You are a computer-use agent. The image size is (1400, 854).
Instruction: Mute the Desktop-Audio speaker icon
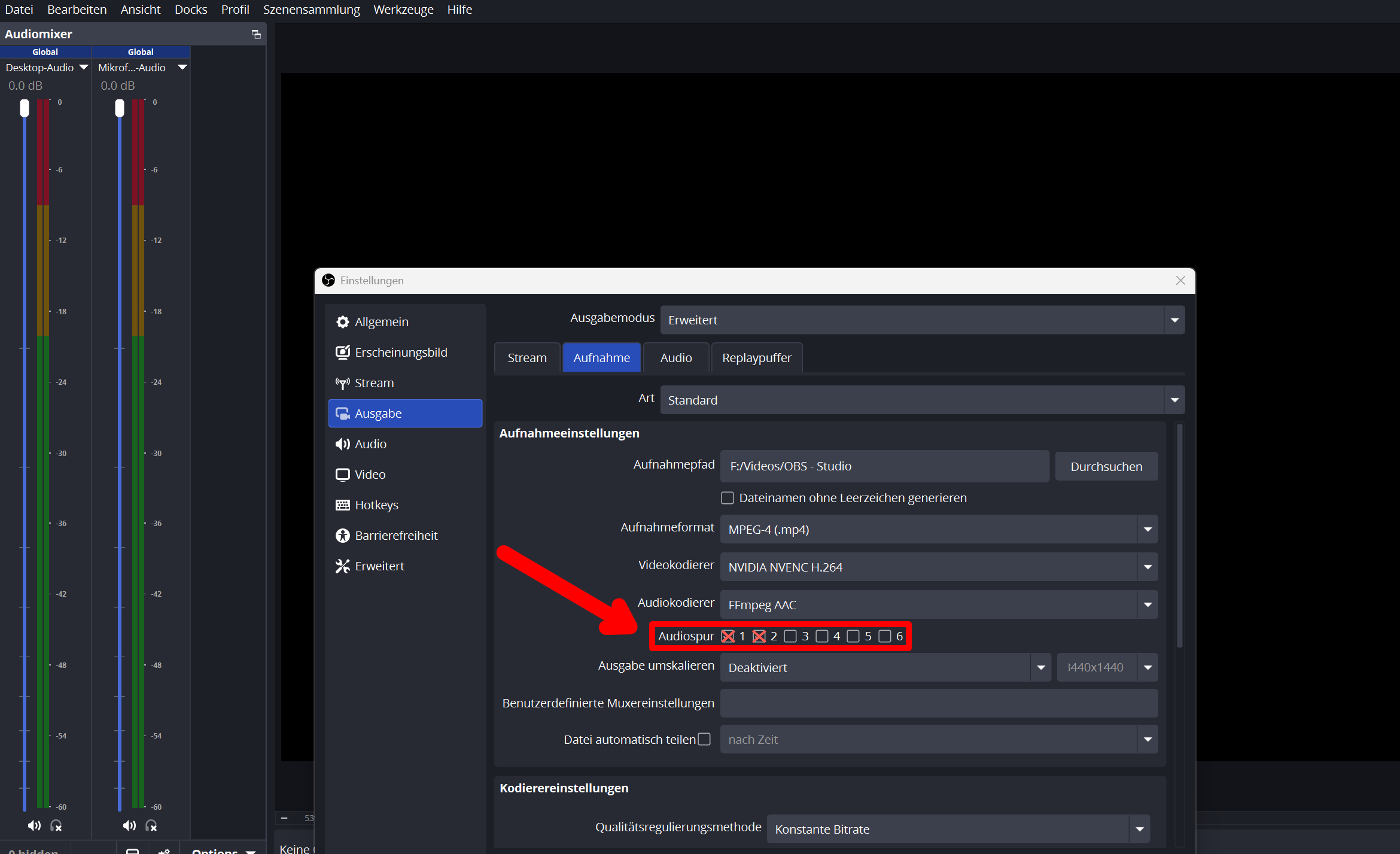click(x=34, y=826)
